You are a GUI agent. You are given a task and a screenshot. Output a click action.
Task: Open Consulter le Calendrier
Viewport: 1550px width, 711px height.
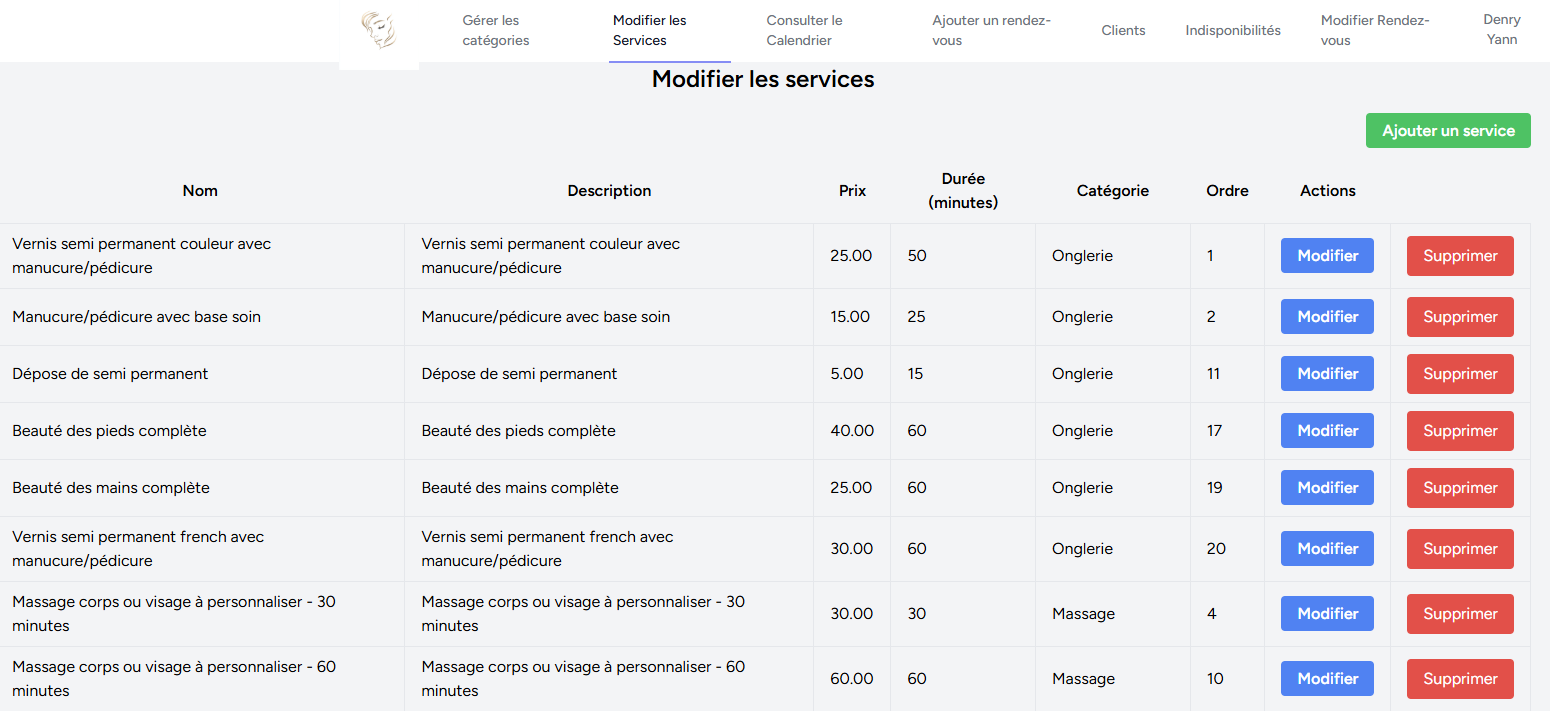805,30
